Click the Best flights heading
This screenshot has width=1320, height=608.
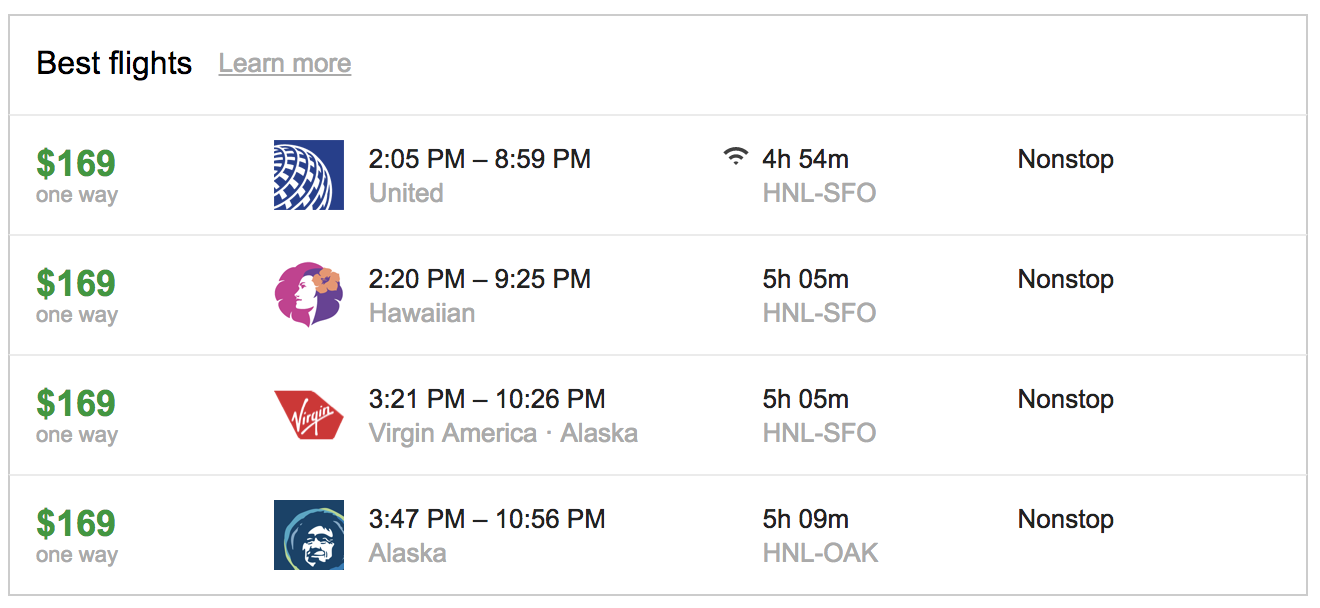(114, 63)
